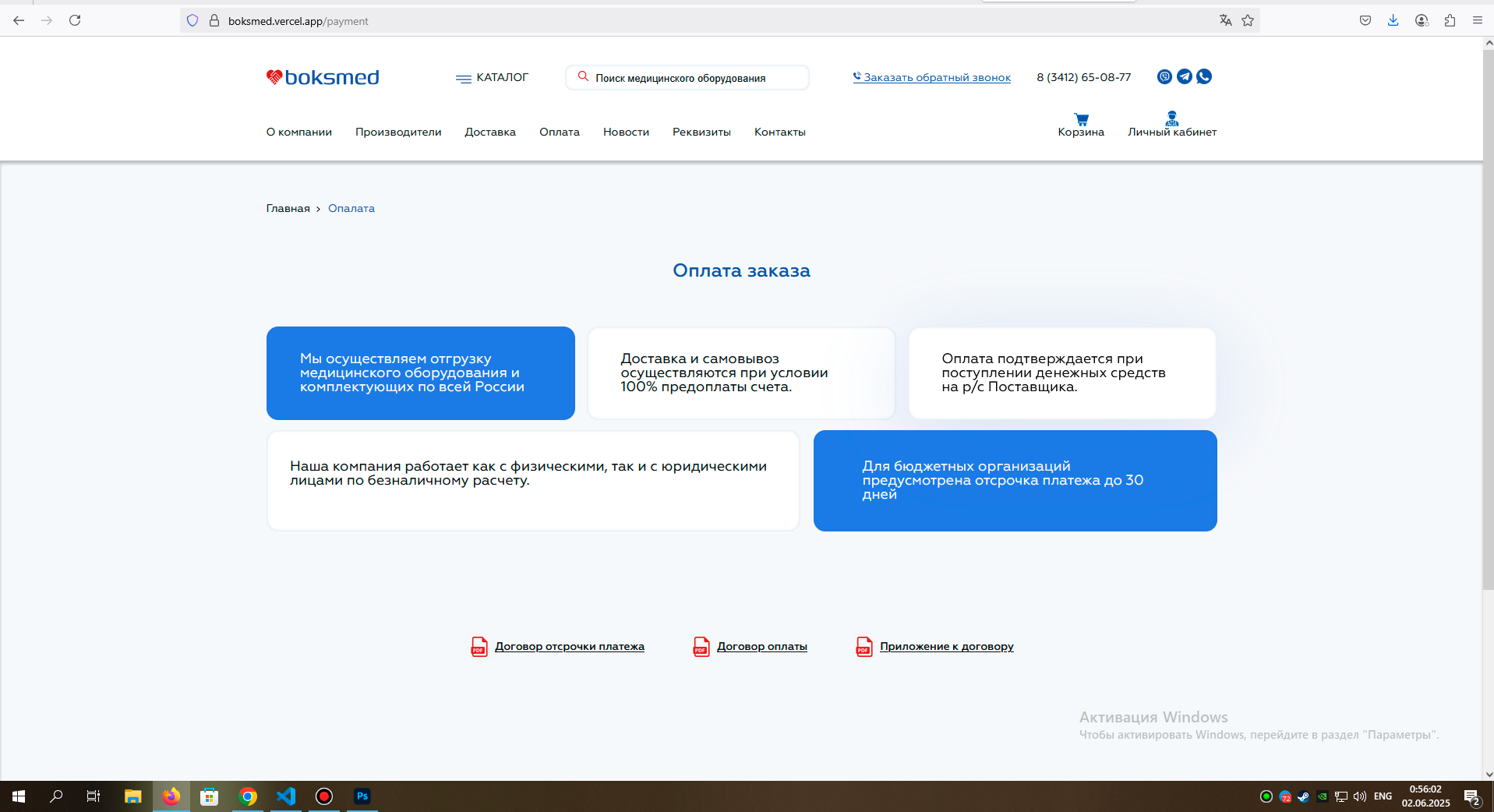
Task: Open PDF icon for Договор оплаты
Action: coord(701,647)
